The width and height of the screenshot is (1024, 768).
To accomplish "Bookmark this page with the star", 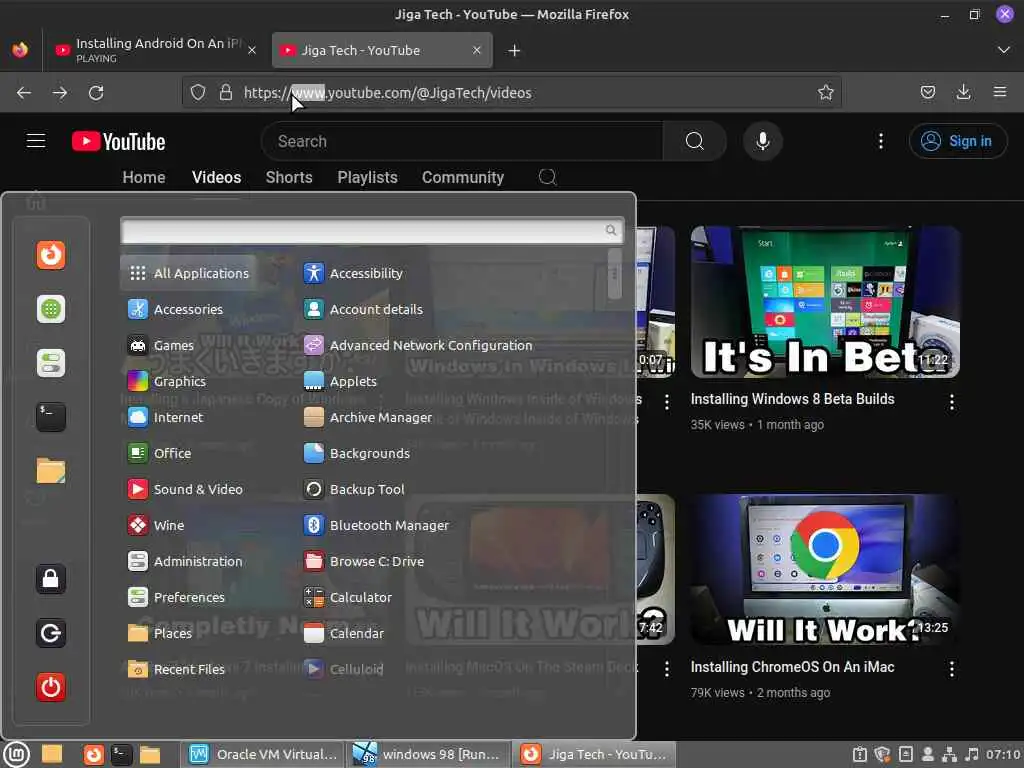I will coord(825,93).
